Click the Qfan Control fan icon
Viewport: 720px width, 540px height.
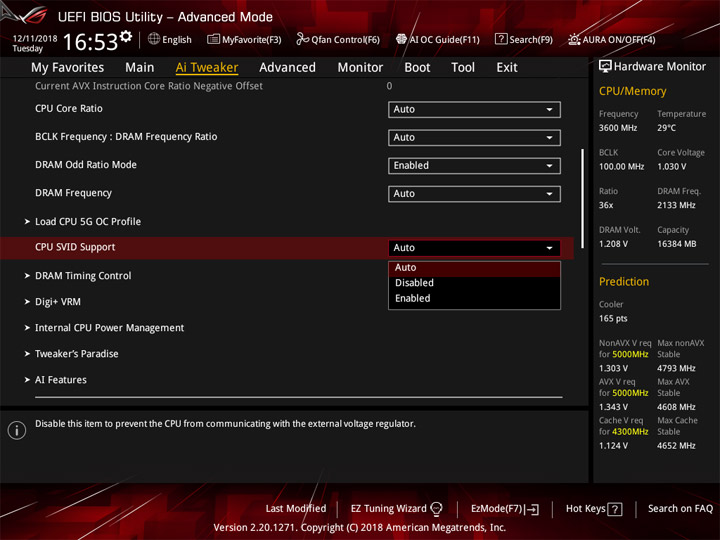tap(302, 39)
